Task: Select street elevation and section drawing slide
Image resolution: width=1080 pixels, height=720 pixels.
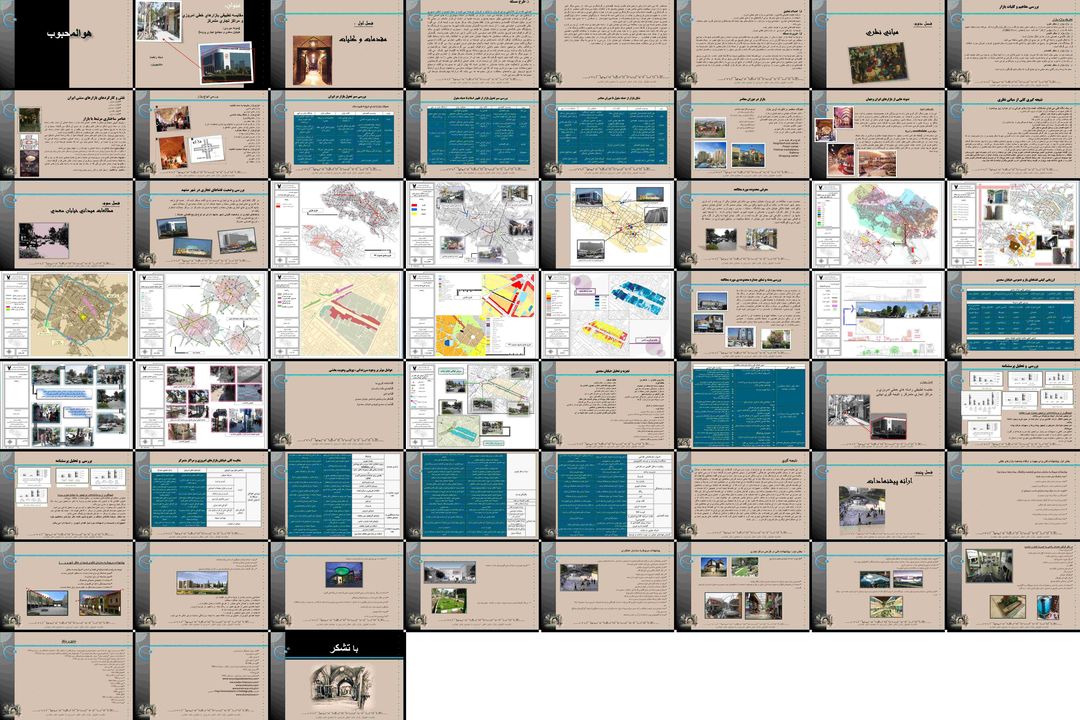Action: [878, 315]
